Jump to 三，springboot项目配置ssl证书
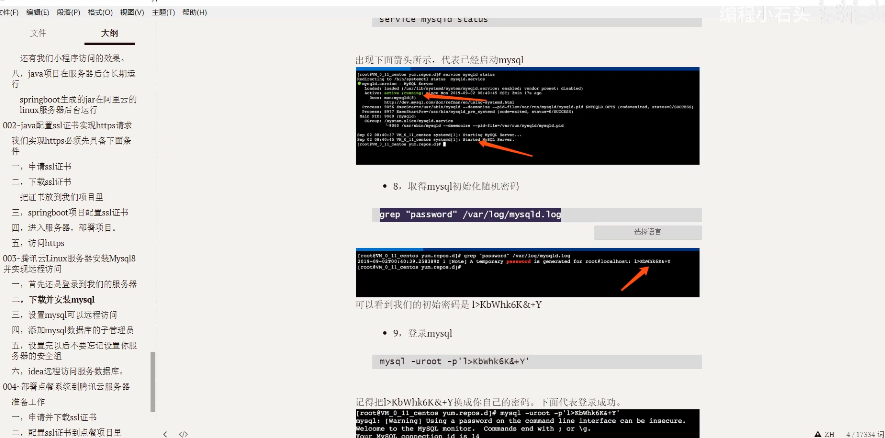The width and height of the screenshot is (885, 438). (x=70, y=213)
